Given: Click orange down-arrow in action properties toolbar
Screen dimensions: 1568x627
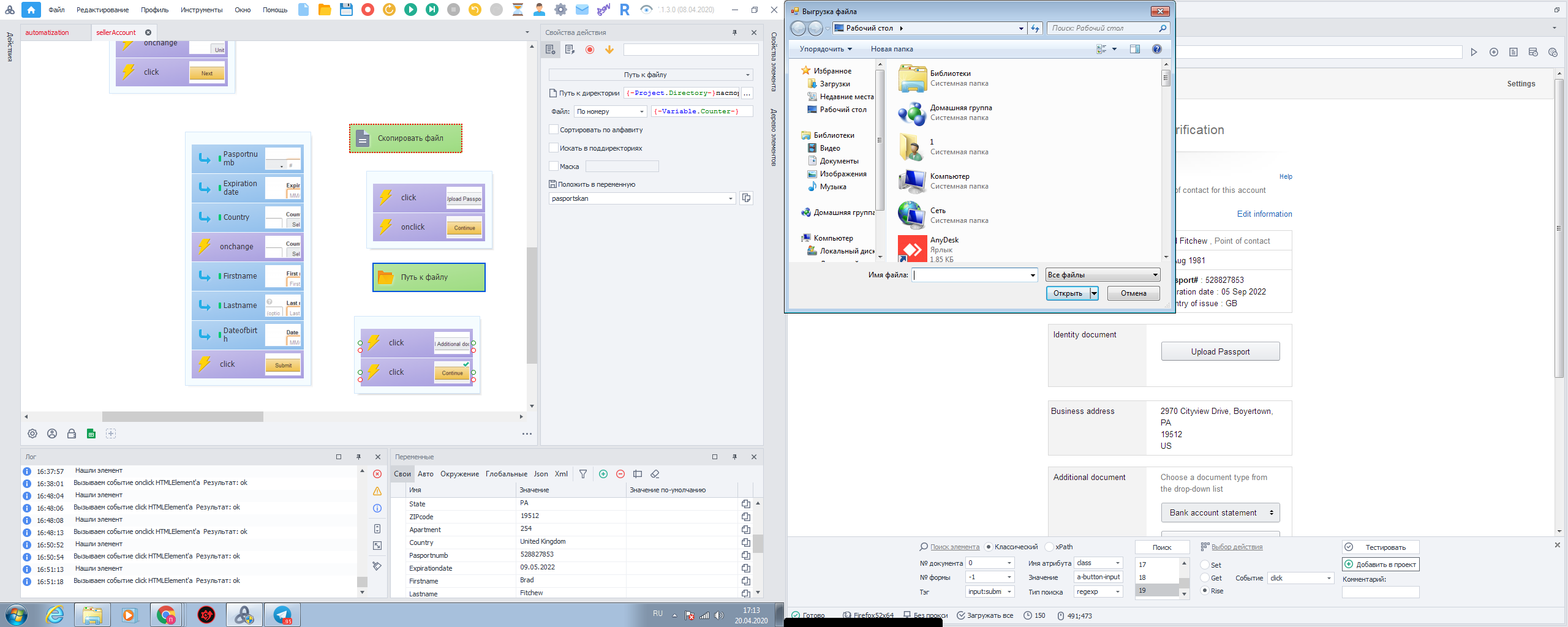Looking at the screenshot, I should 609,50.
